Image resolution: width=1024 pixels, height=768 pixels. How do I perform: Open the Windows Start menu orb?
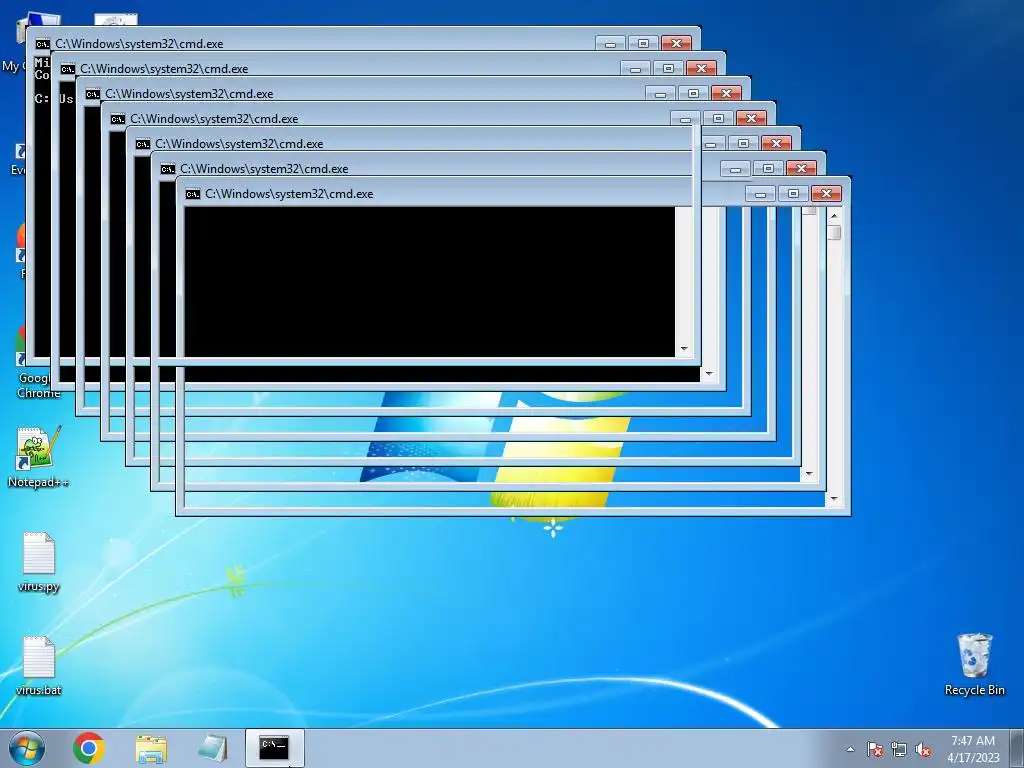[x=27, y=748]
